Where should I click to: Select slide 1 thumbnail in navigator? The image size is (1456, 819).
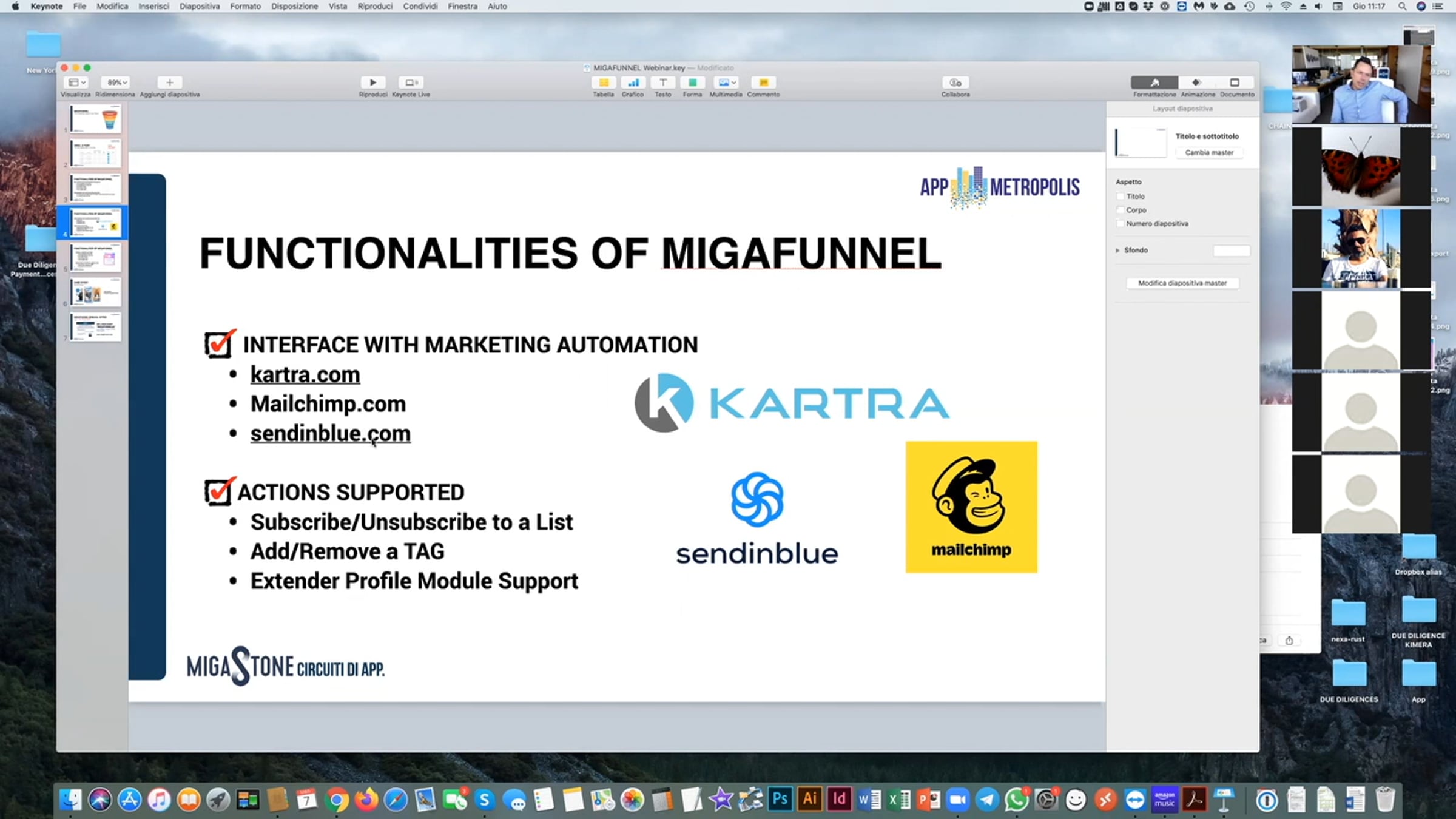(95, 118)
